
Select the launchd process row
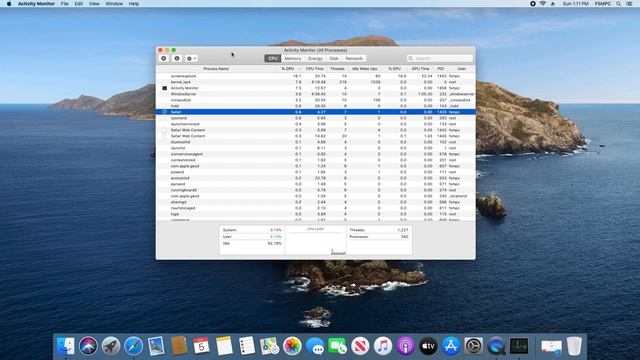[316, 148]
